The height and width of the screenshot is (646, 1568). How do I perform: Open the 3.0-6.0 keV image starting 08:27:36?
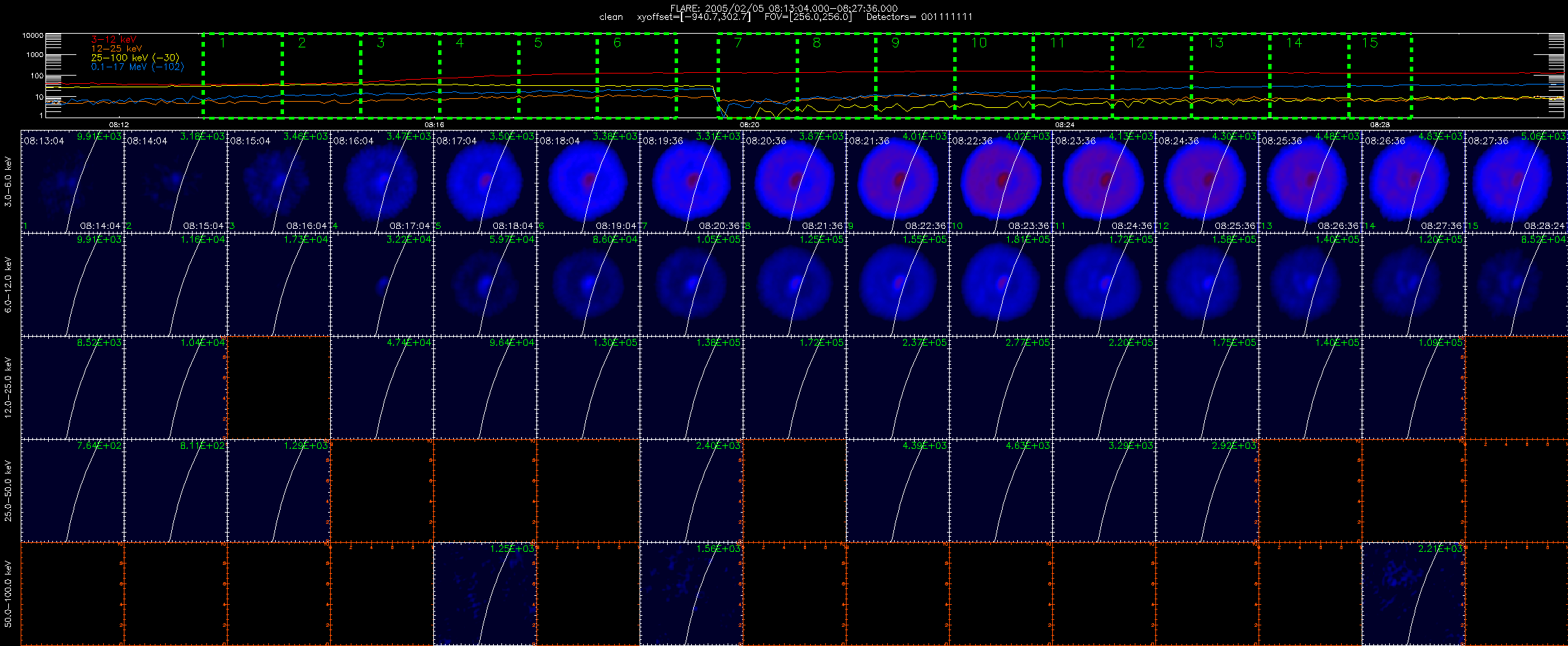pos(1516,181)
